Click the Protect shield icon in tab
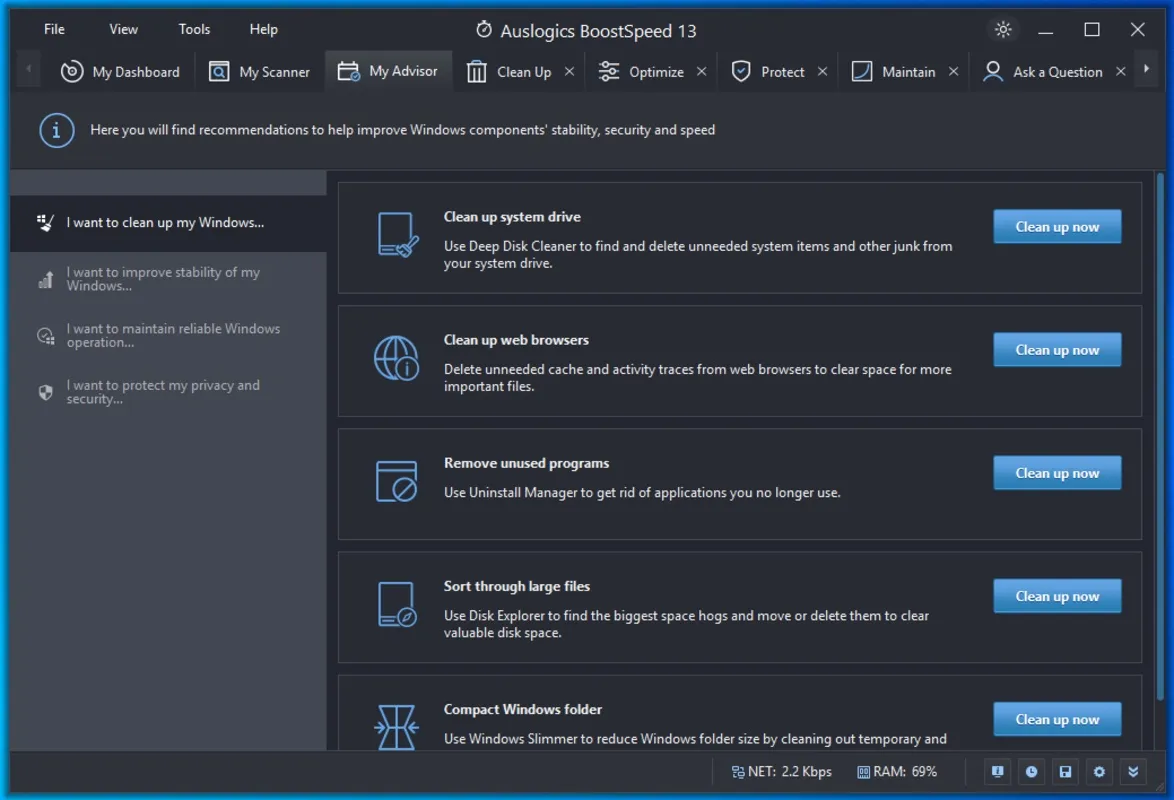This screenshot has width=1174, height=800. [741, 71]
